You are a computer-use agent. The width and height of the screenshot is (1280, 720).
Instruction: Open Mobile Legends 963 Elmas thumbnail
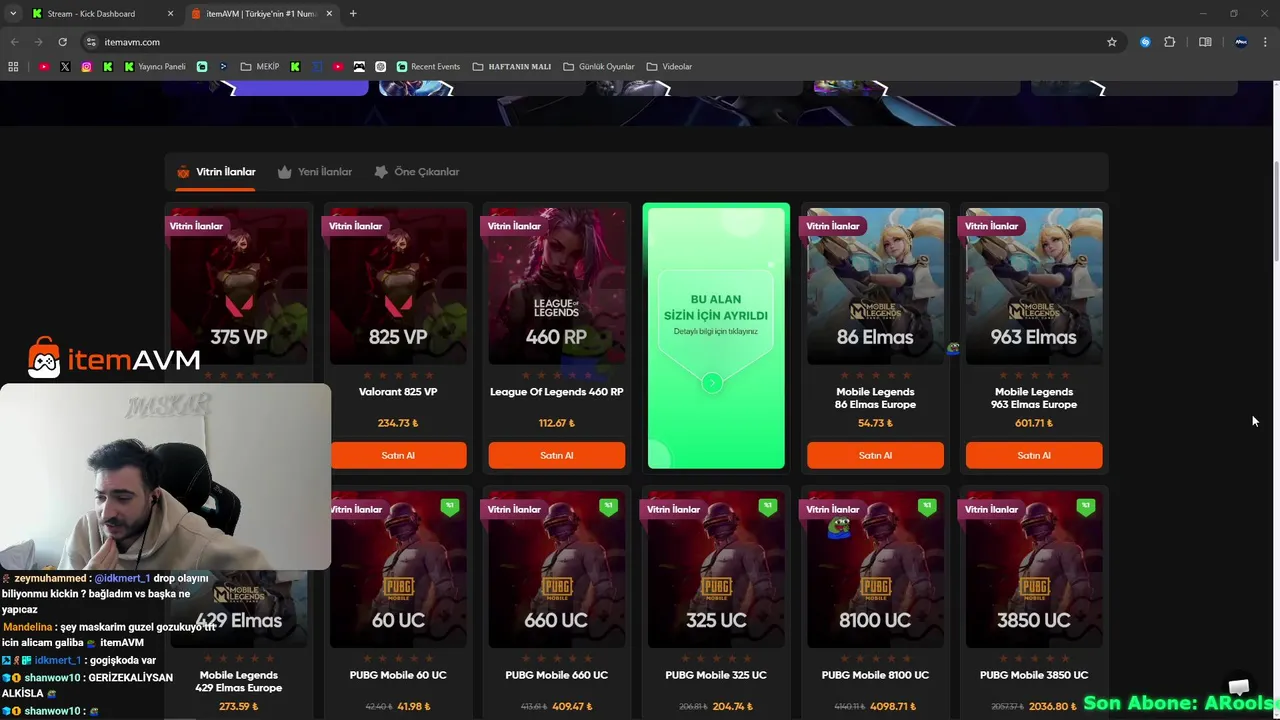point(1034,286)
